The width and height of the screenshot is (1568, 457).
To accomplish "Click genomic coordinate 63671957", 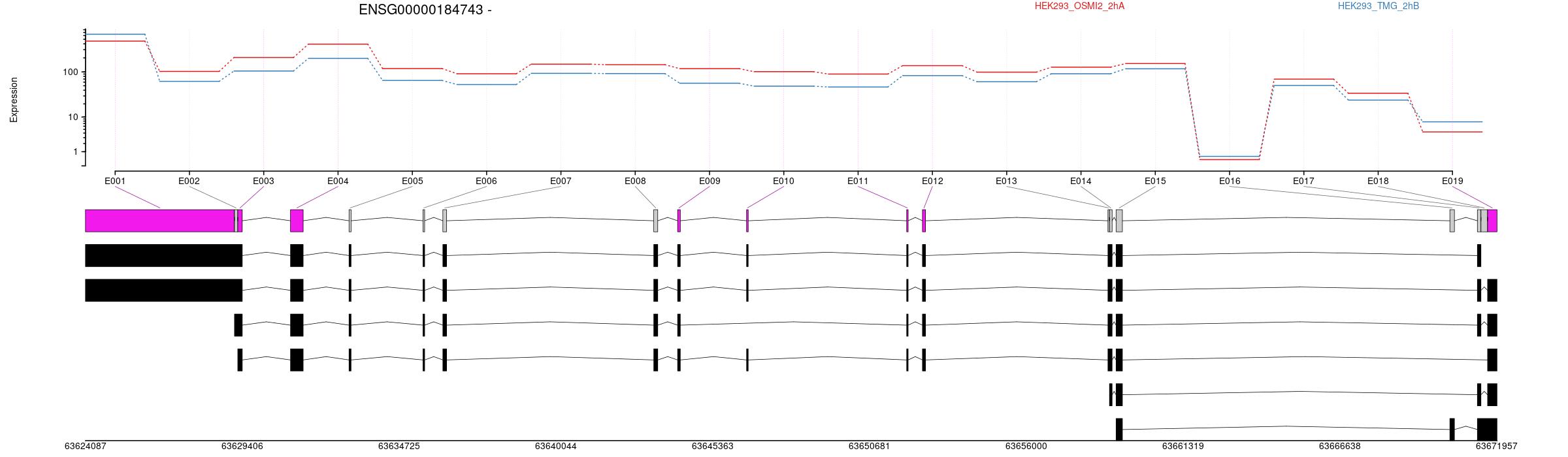I will 1497,447.
